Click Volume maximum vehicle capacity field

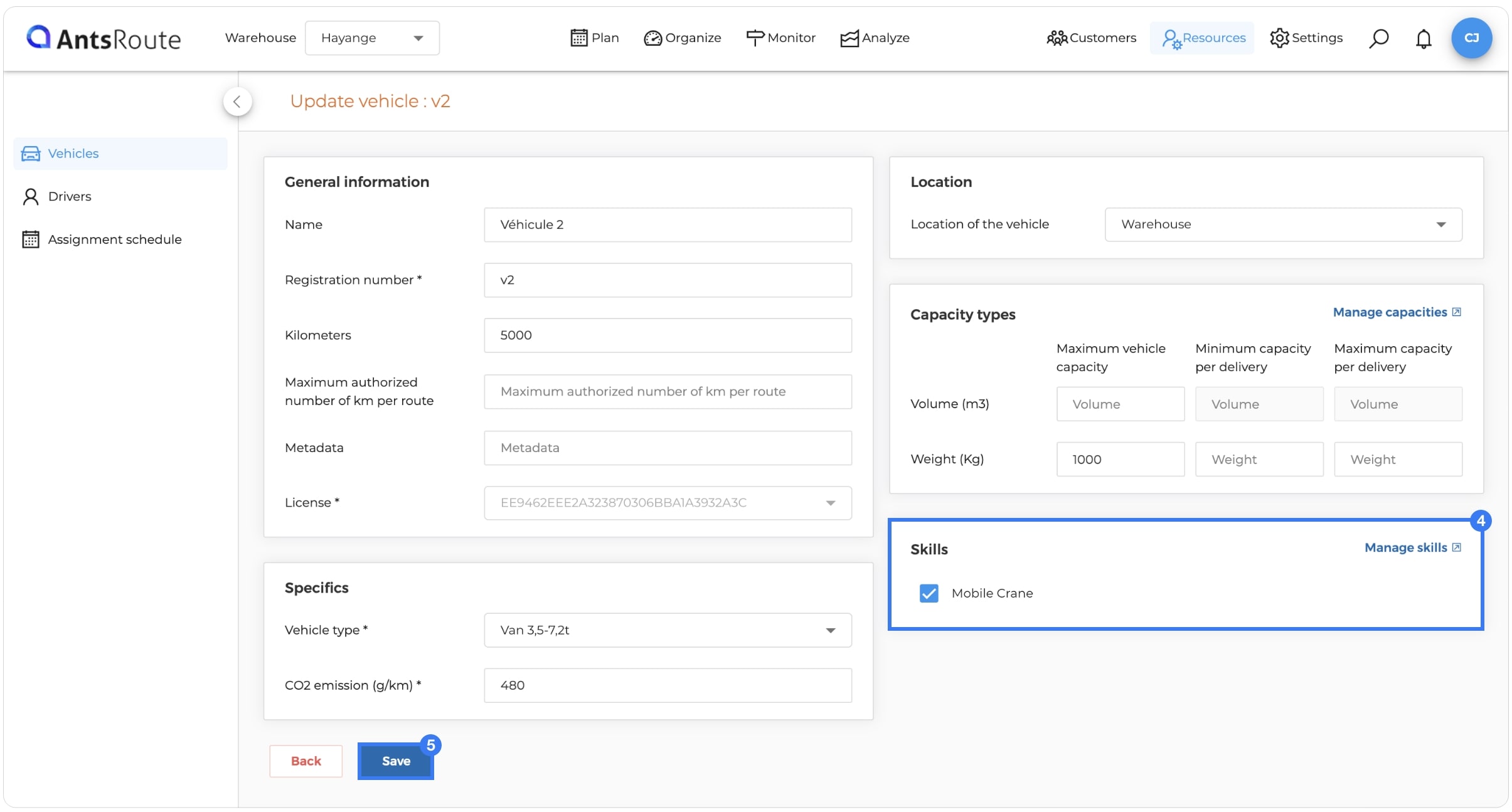pos(1121,404)
